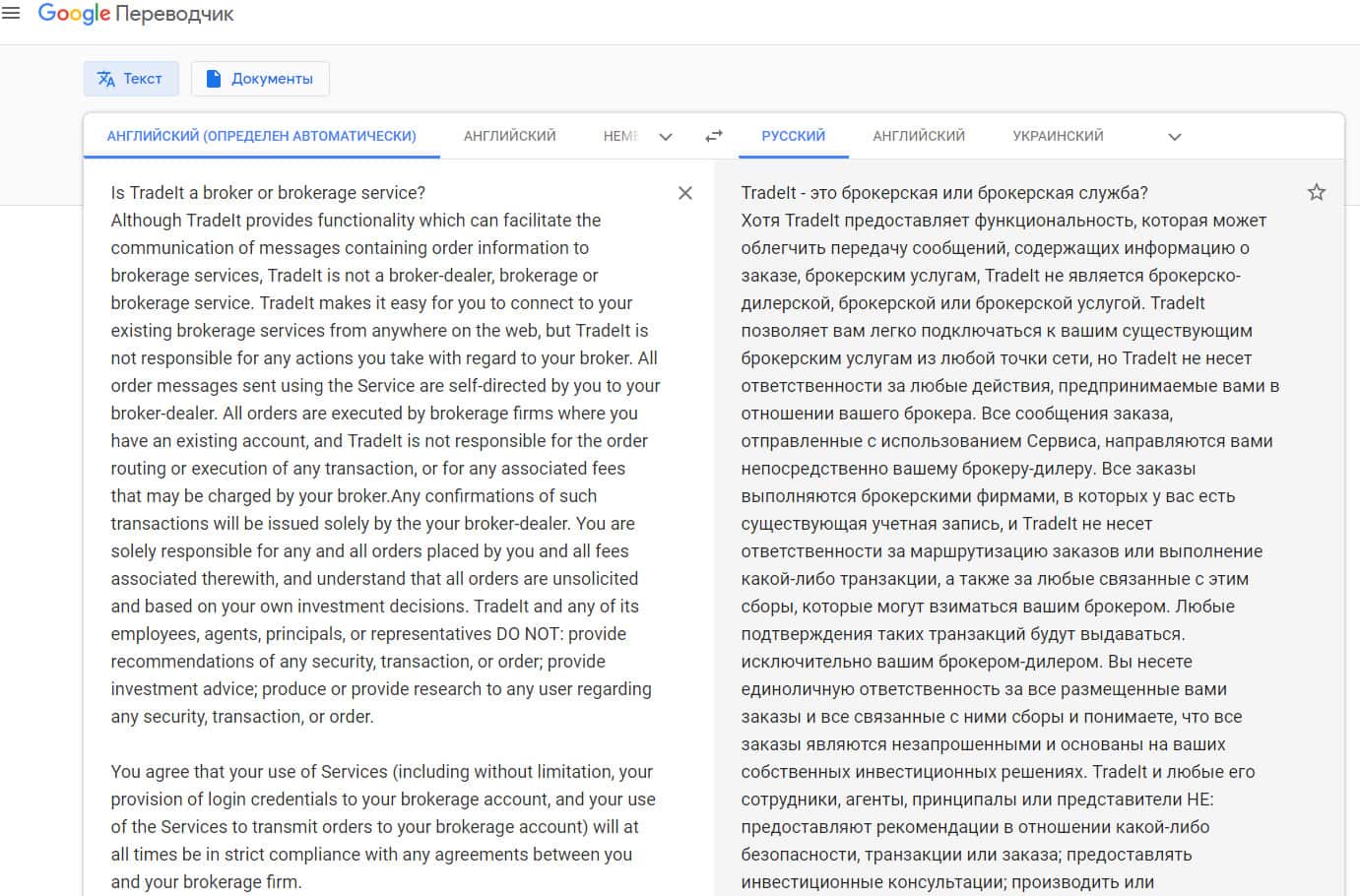Select АНГЛИЙСКИЙ as the source language

tap(510, 136)
